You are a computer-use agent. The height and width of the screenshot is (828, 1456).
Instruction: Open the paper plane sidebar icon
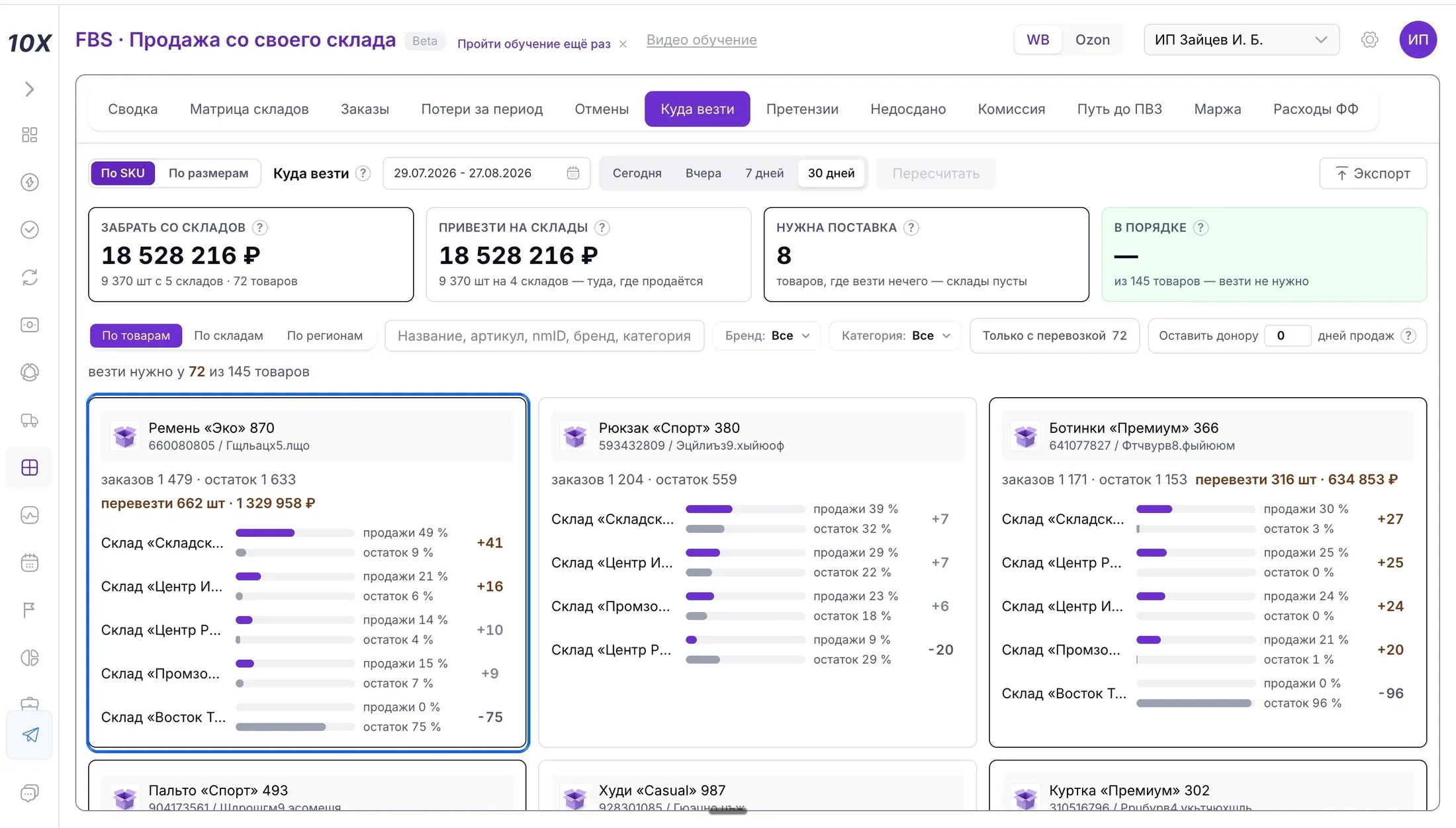pos(29,735)
